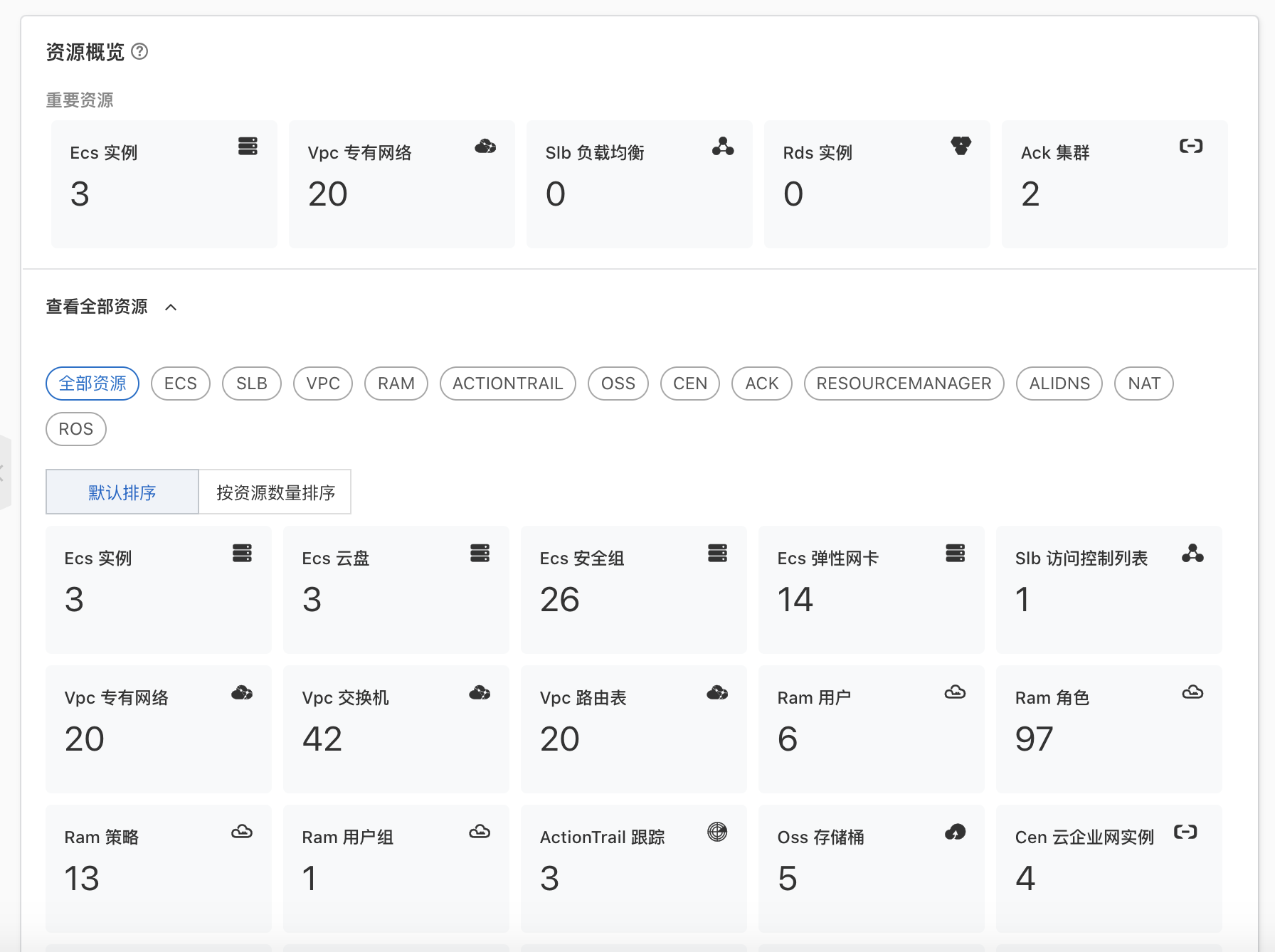
Task: Filter resources by NAT tag
Action: click(1144, 384)
